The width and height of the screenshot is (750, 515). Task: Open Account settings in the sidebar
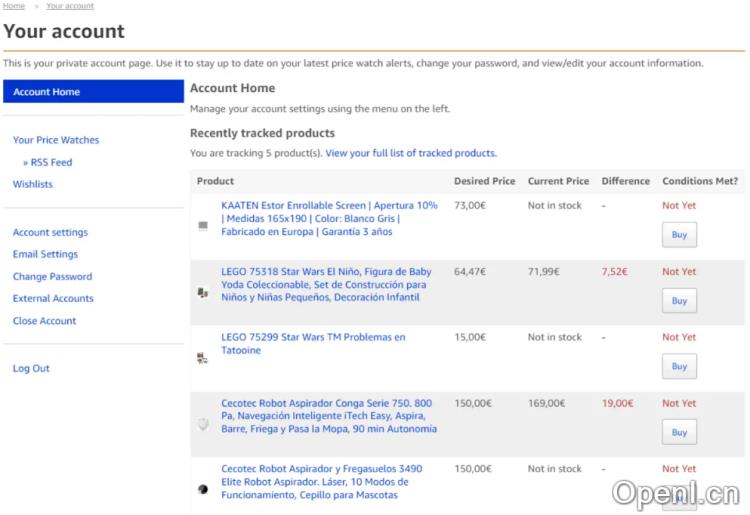click(x=50, y=232)
